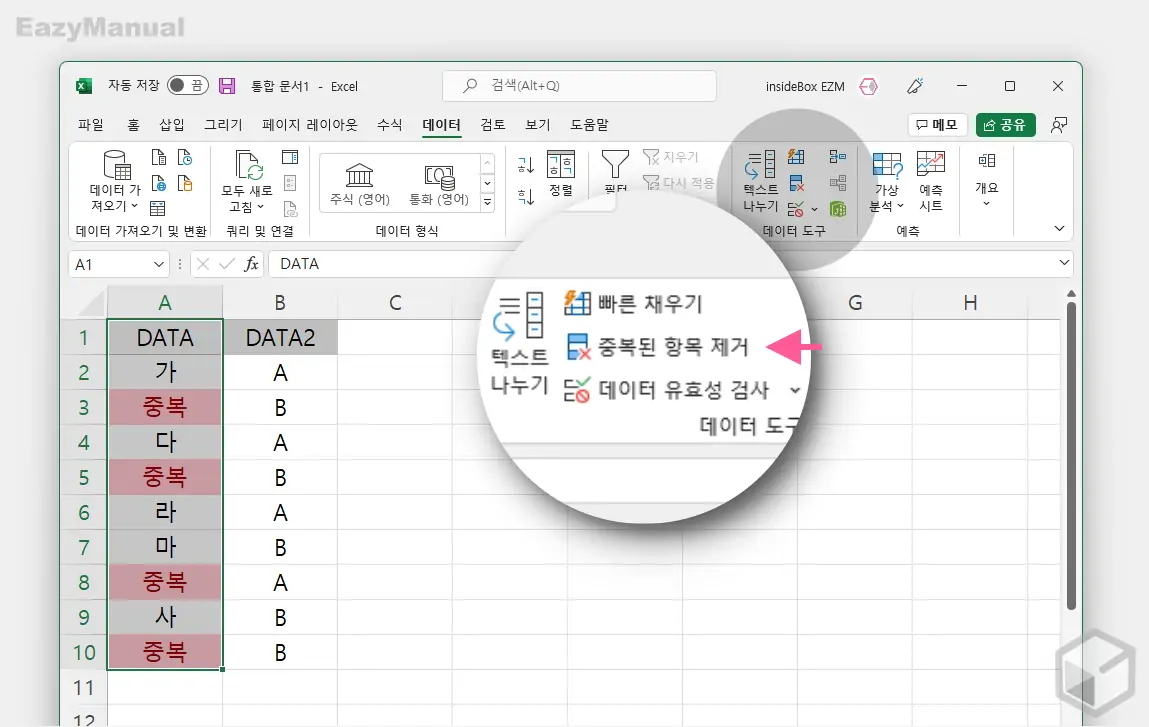The width and height of the screenshot is (1149, 727).
Task: Click the 검색(Alt+Q) search box
Action: coord(579,86)
